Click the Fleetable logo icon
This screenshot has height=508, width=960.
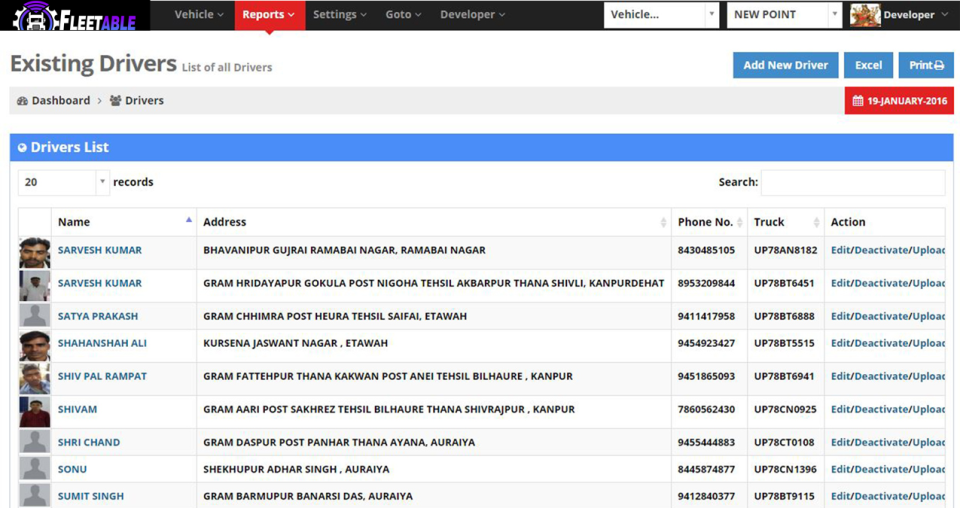tap(30, 16)
